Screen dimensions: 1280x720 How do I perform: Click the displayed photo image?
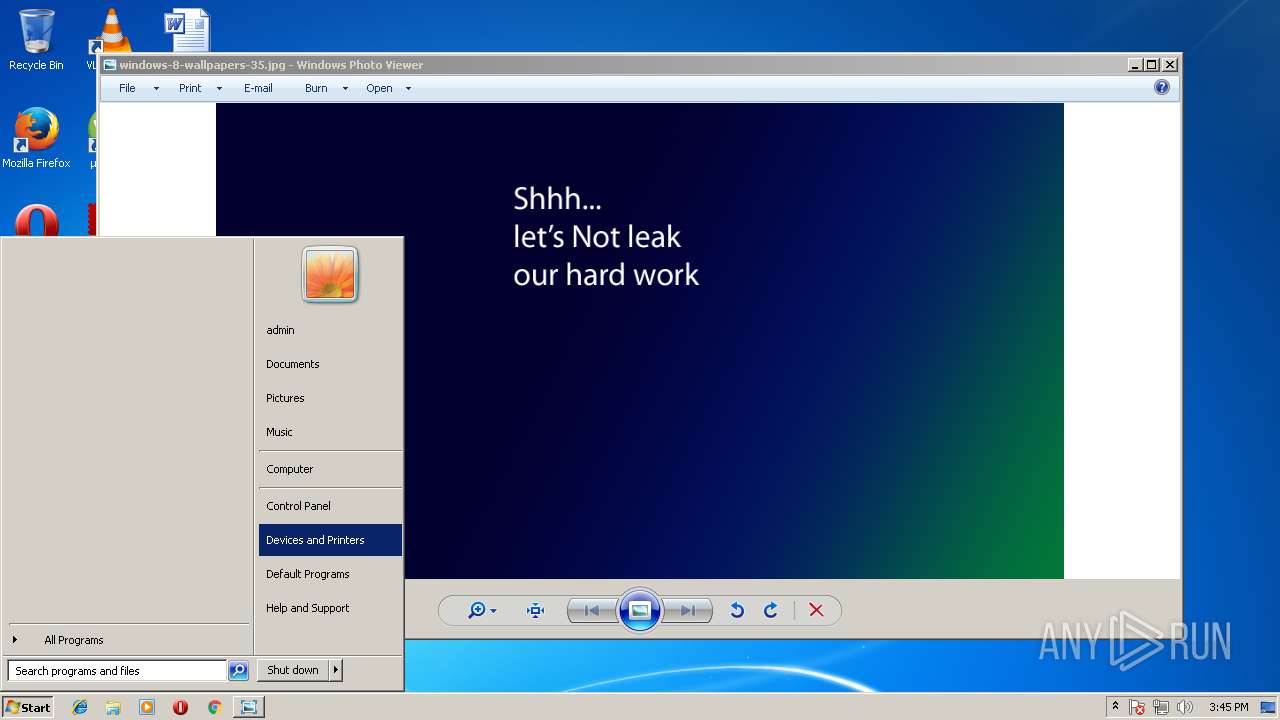coord(640,341)
